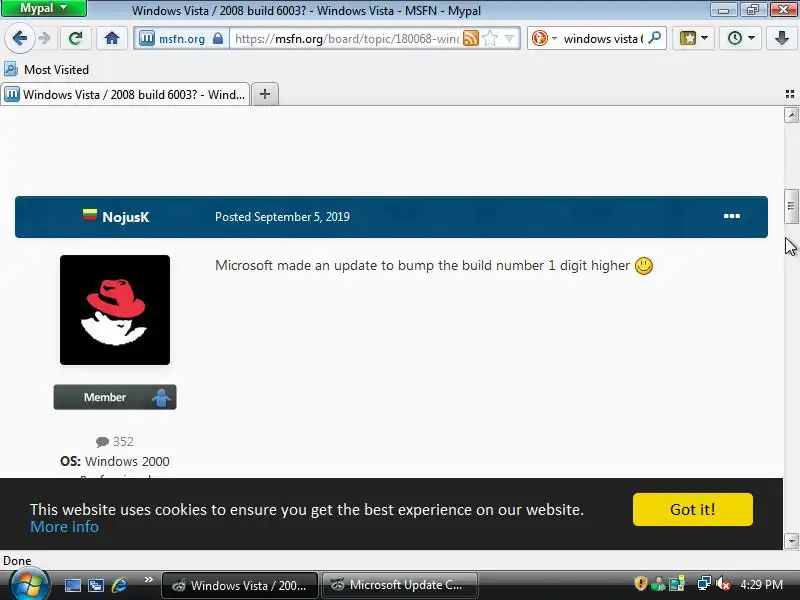Open the home page
Screen dimensions: 800x600
point(112,38)
